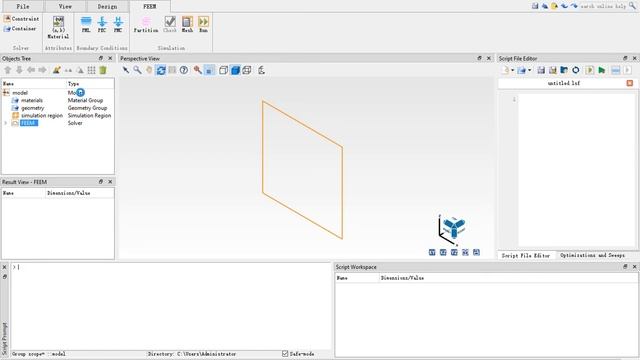Switch to Script File Editor bottom tab
This screenshot has height=360, width=640.
[x=526, y=255]
